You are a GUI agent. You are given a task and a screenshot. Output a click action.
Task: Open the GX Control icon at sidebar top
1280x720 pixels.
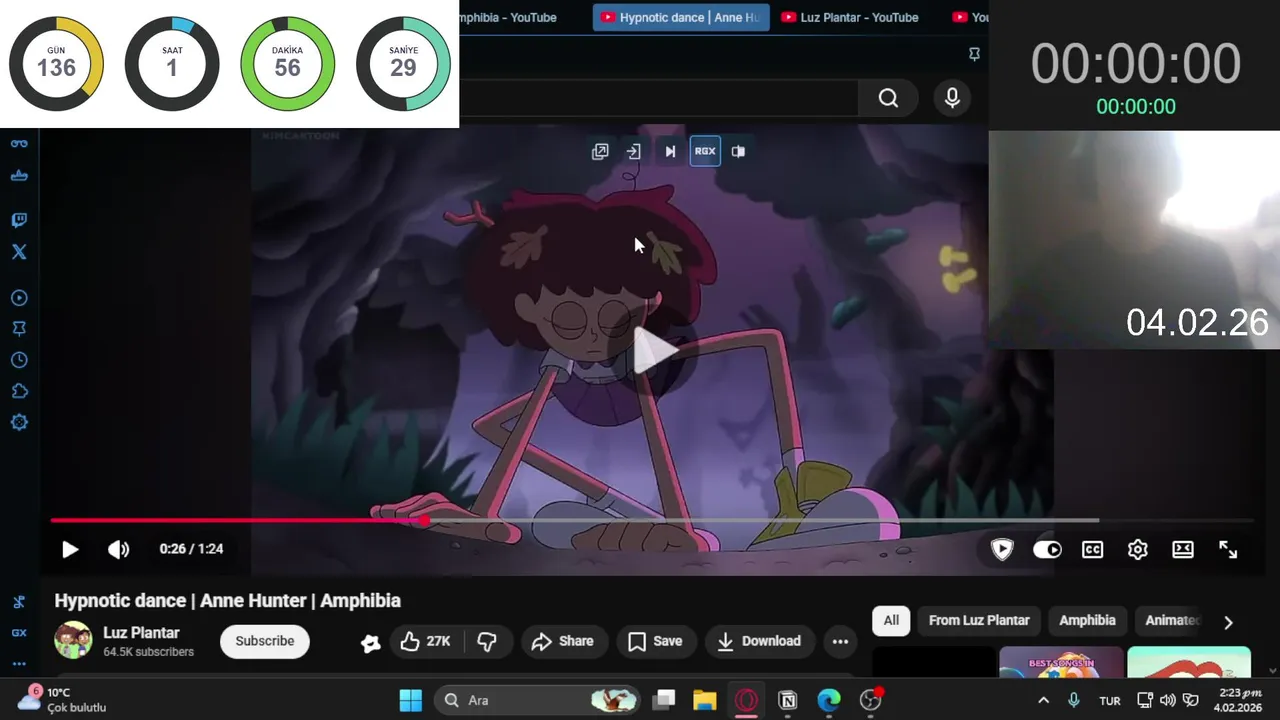pos(19,143)
